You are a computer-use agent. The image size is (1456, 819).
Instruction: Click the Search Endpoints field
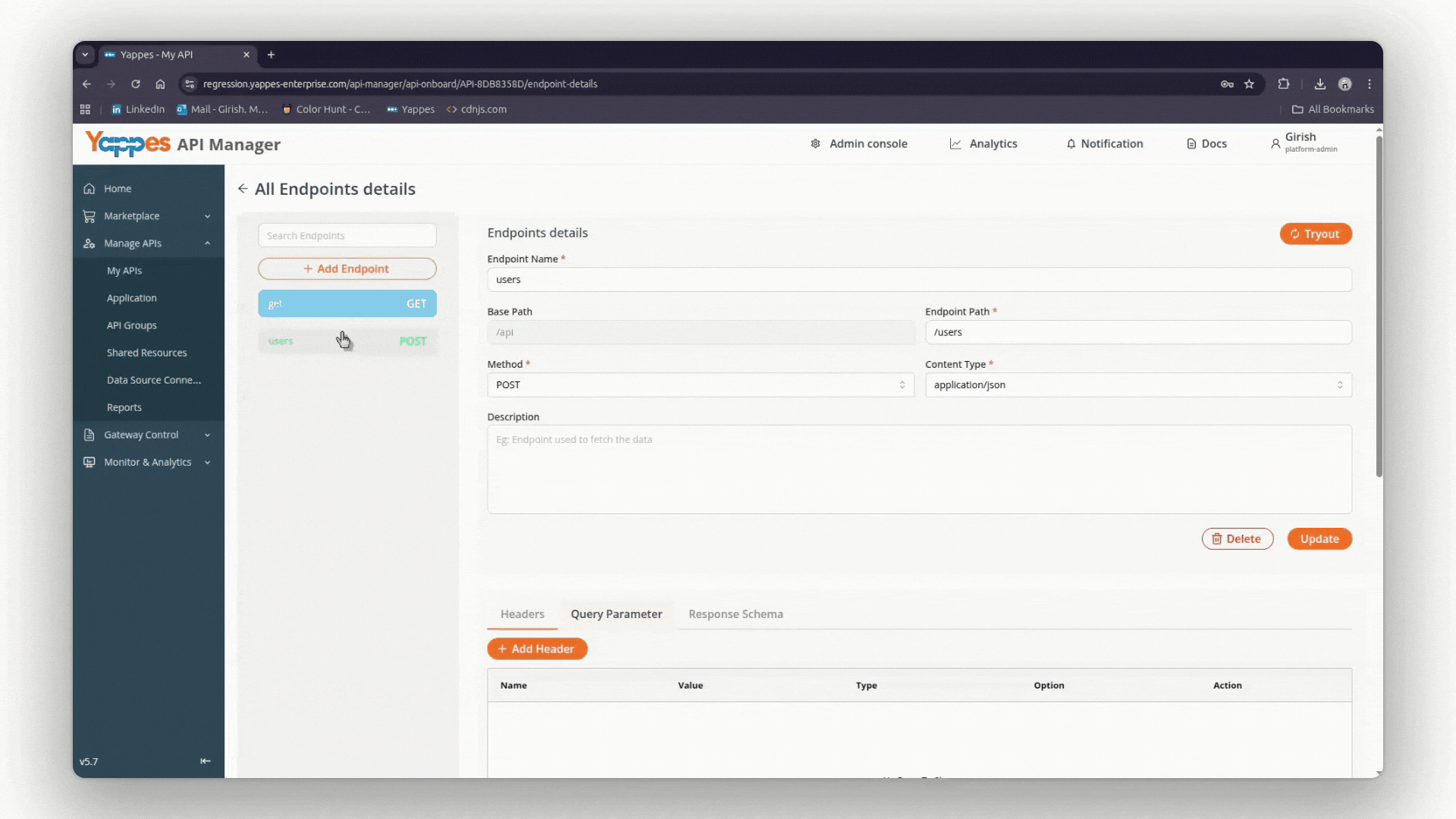coord(347,236)
